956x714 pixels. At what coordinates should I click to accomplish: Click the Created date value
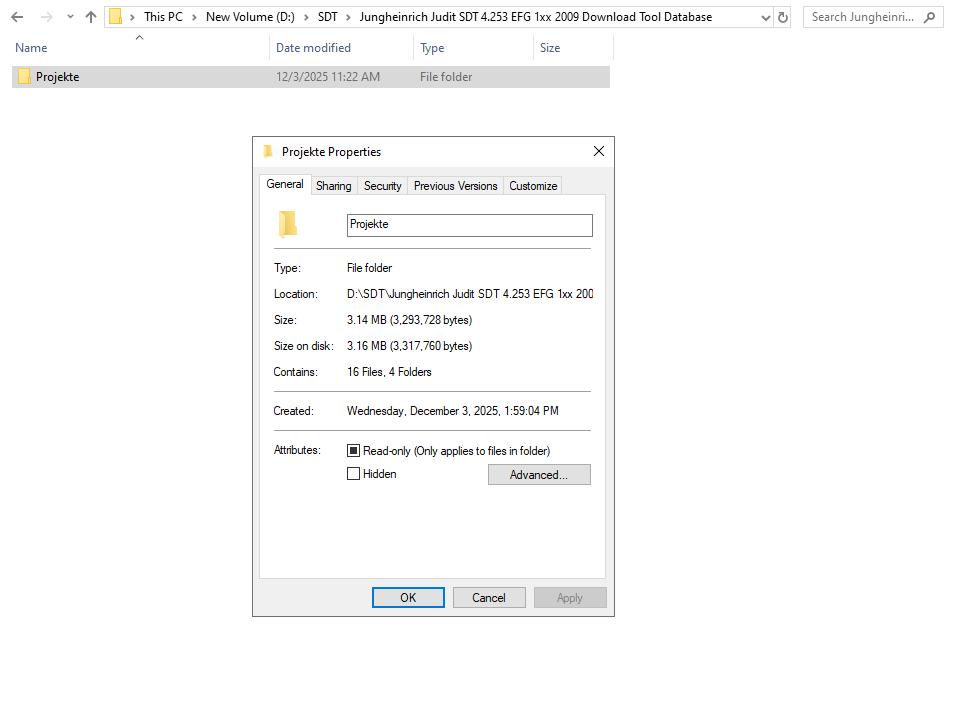tap(452, 411)
